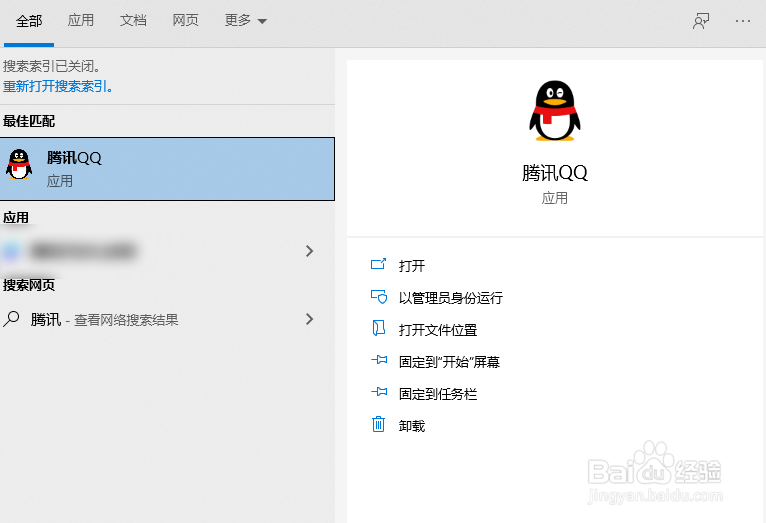This screenshot has width=766, height=523.
Task: Click the magnifier search icon beside 腾讯
Action: pyautogui.click(x=11, y=319)
